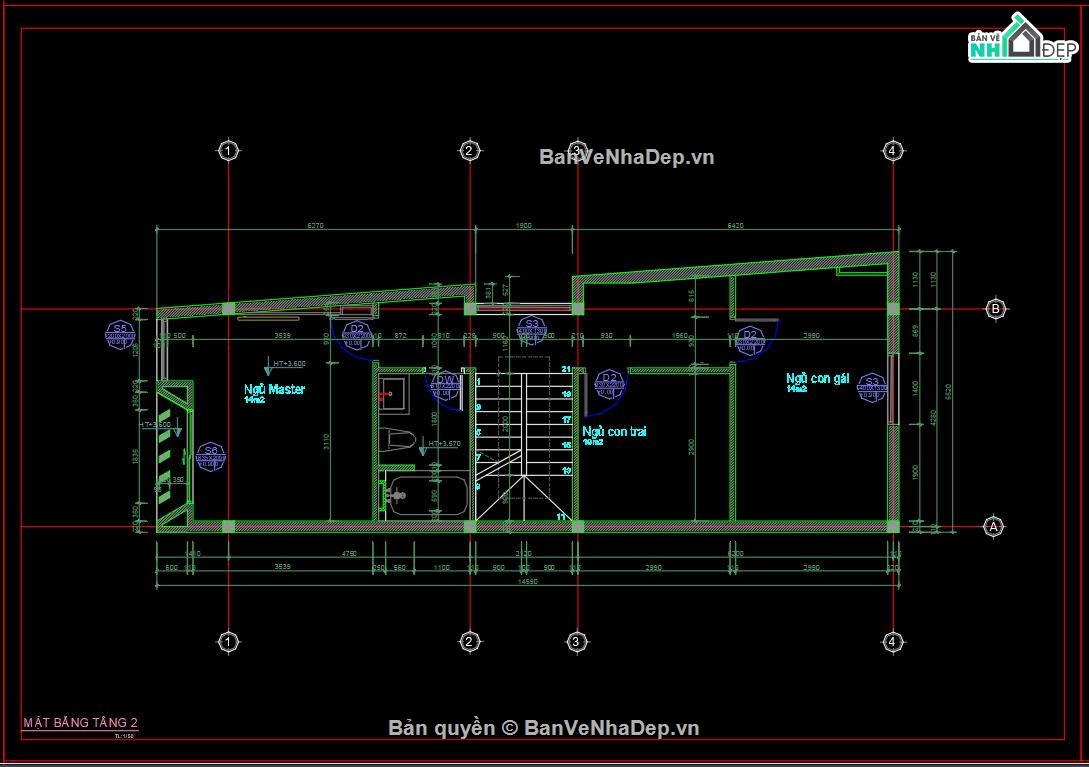
Task: Select the HT+3.570 elevation marker
Action: coord(444,443)
